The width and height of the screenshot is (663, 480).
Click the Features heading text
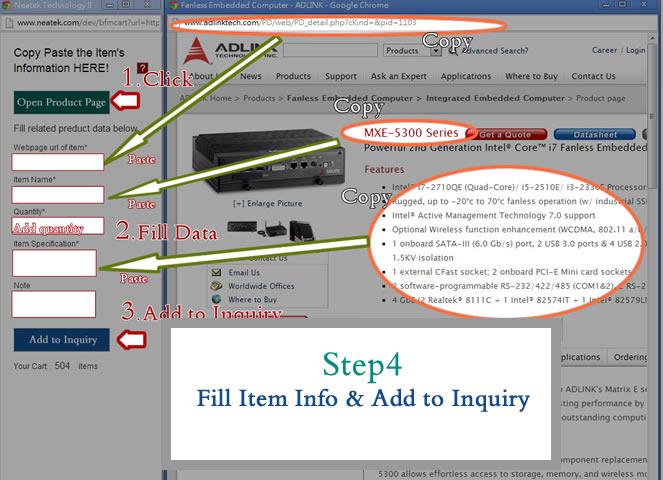384,169
